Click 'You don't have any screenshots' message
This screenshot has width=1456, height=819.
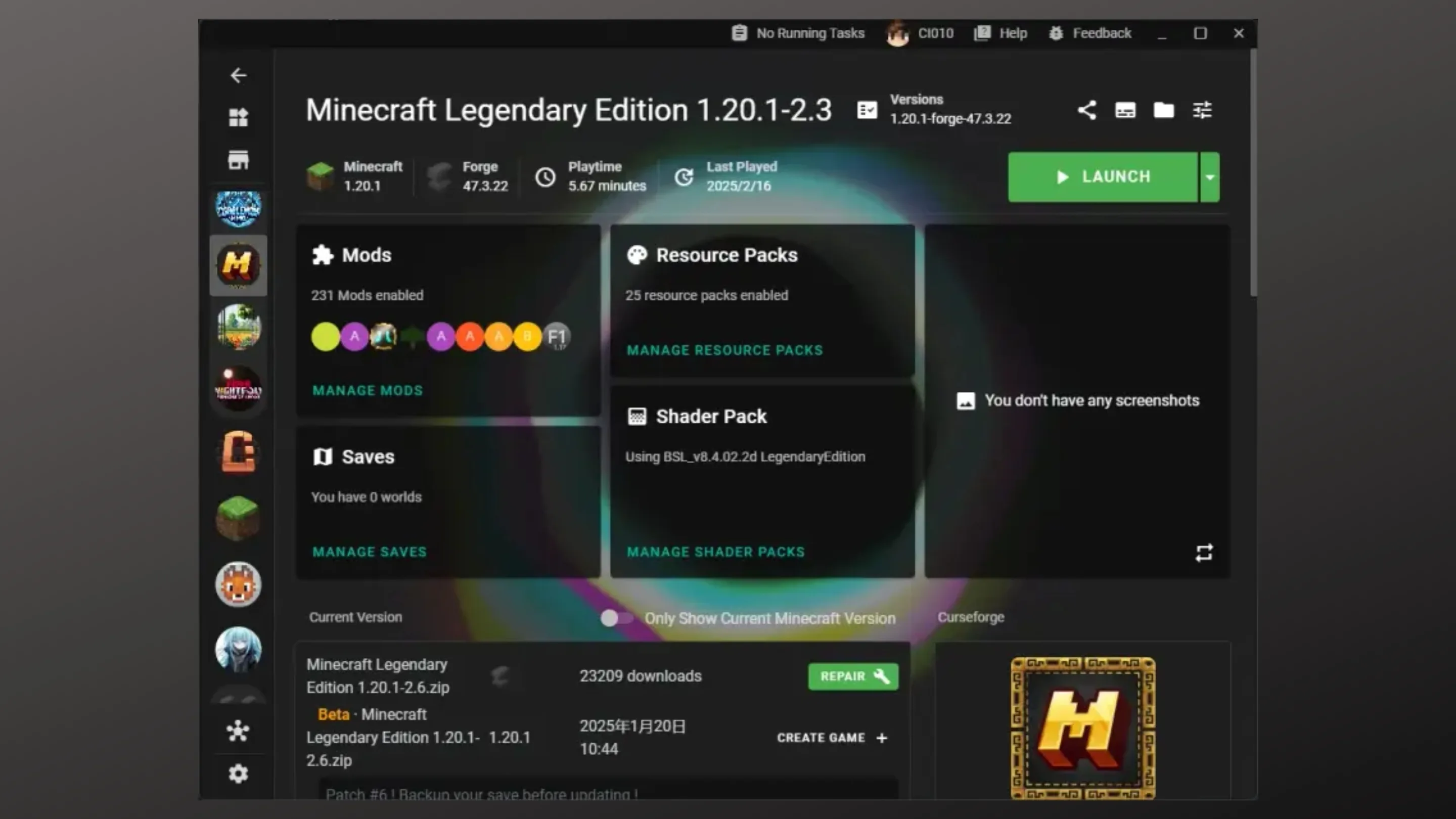[1091, 401]
